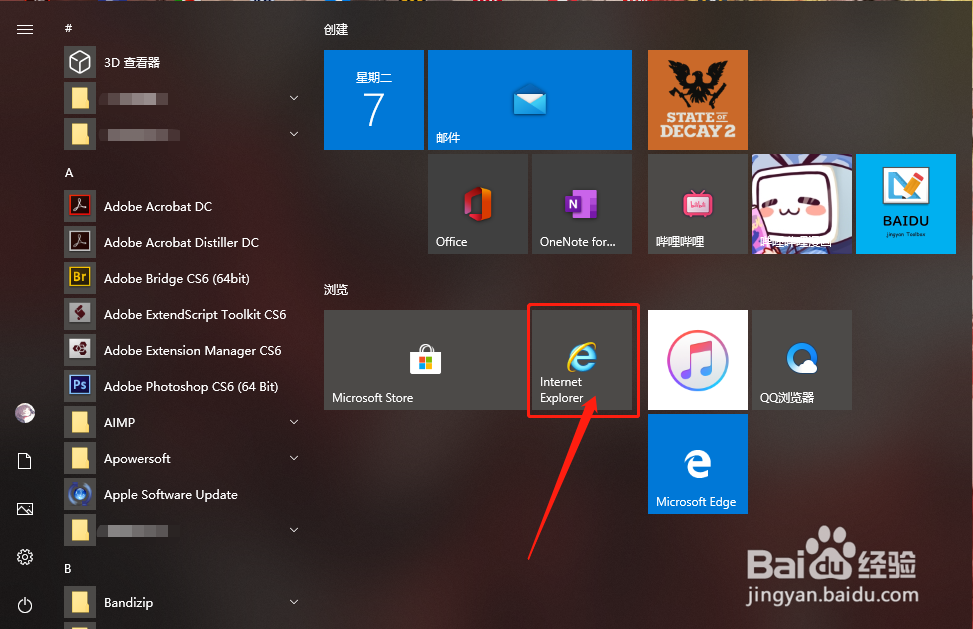Open the Office tile

coord(478,204)
